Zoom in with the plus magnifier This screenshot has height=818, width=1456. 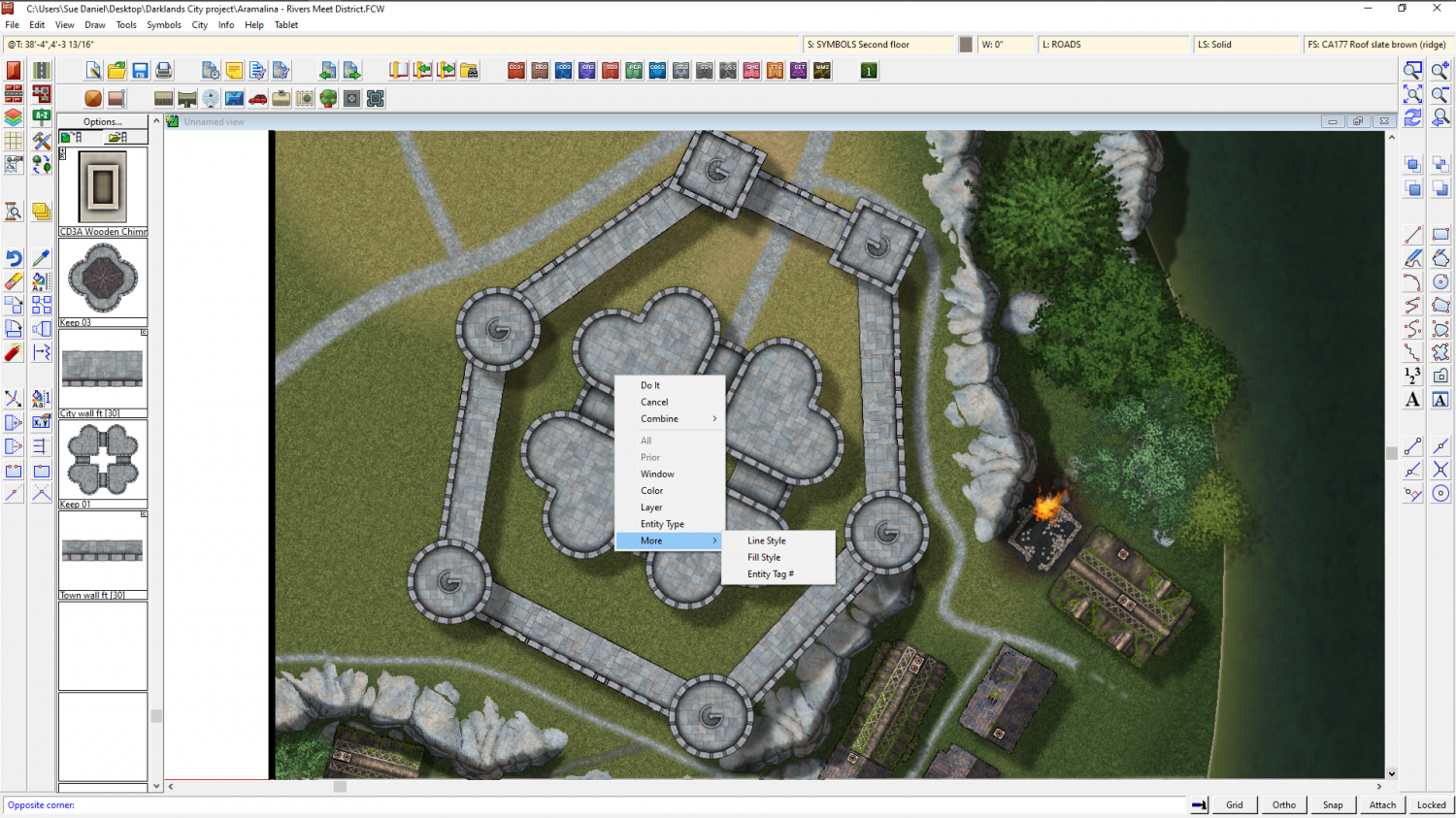(1440, 70)
